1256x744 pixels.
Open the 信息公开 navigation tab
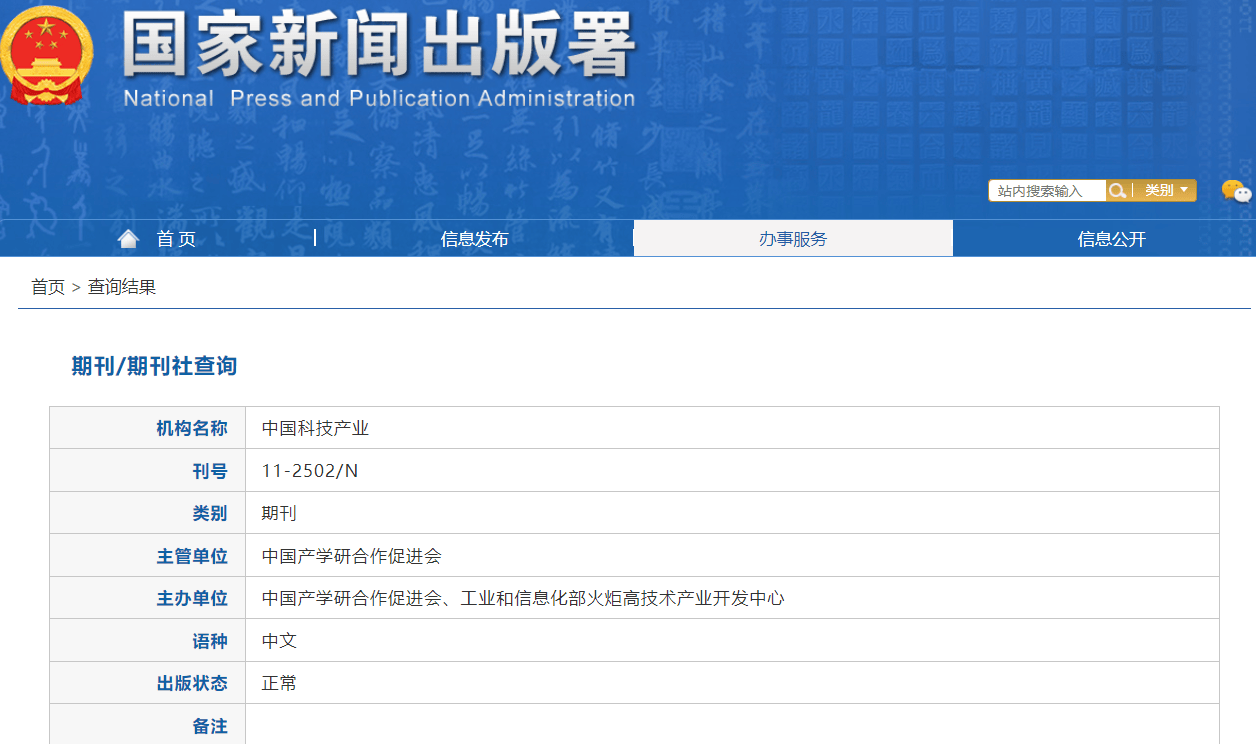1111,238
